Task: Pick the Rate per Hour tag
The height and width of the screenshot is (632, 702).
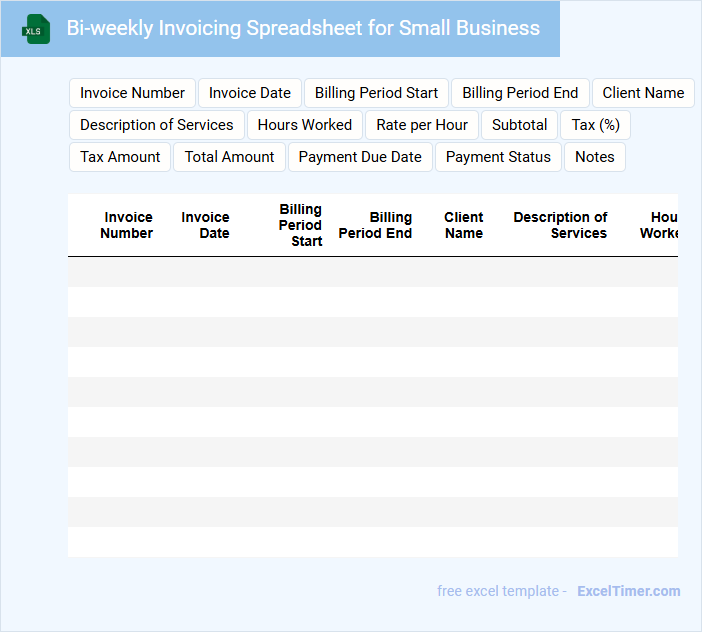Action: pos(422,125)
